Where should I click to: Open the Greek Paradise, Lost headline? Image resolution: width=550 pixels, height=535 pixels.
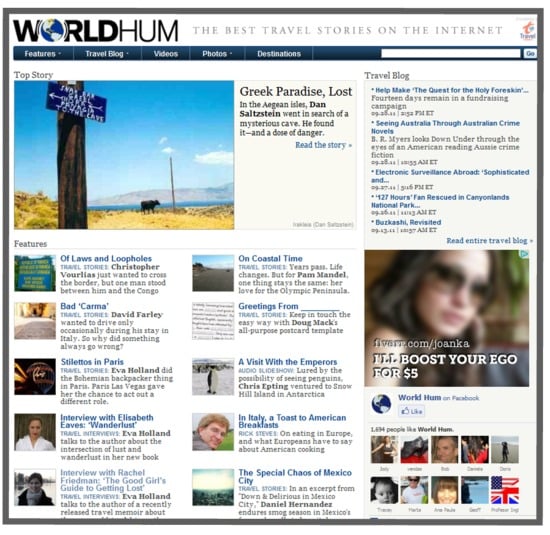(296, 91)
